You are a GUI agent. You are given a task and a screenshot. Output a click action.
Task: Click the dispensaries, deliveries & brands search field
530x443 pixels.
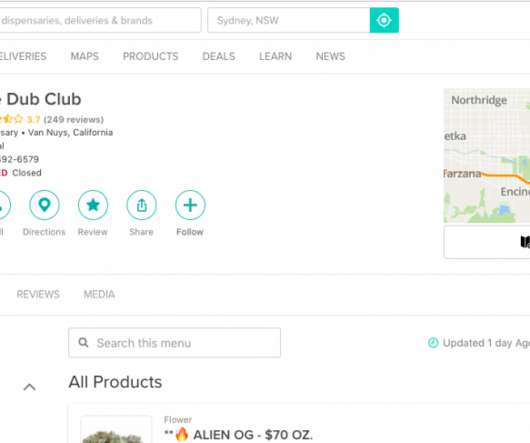click(100, 20)
